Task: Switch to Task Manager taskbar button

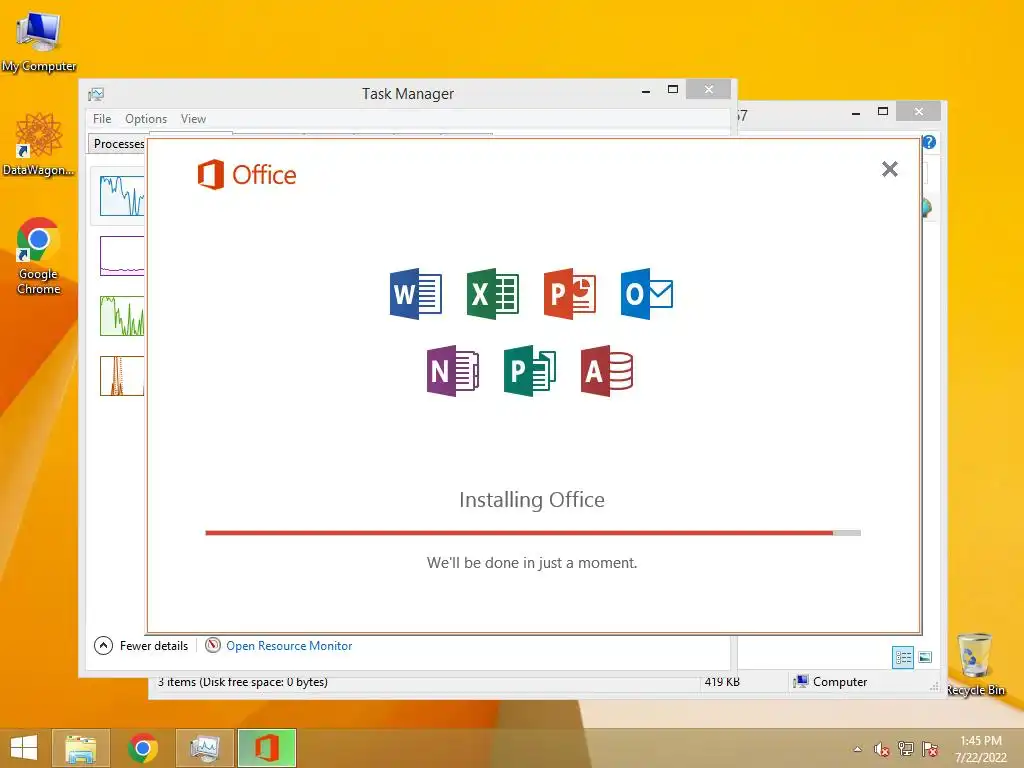Action: tap(205, 748)
